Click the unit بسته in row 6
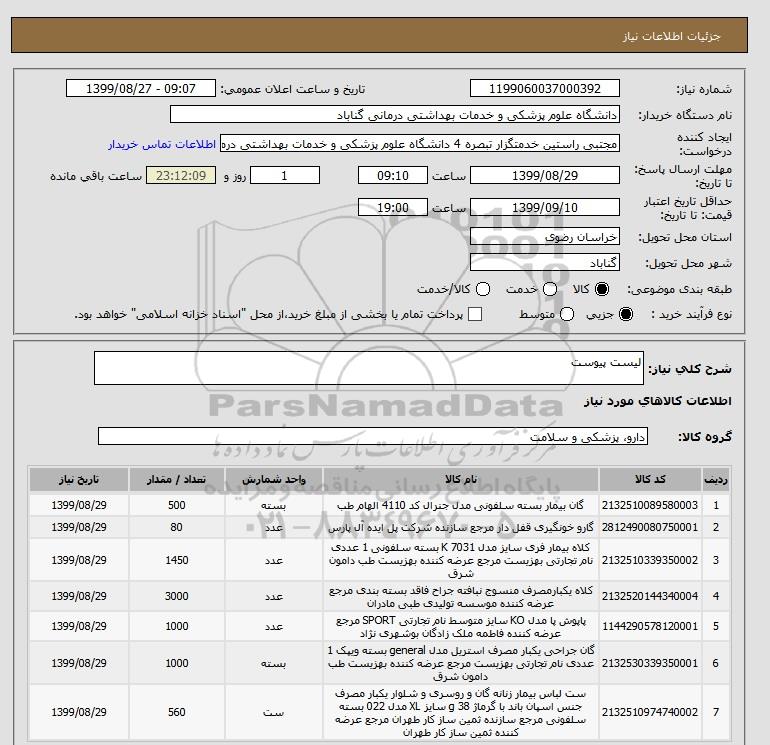The image size is (770, 745). [x=274, y=663]
